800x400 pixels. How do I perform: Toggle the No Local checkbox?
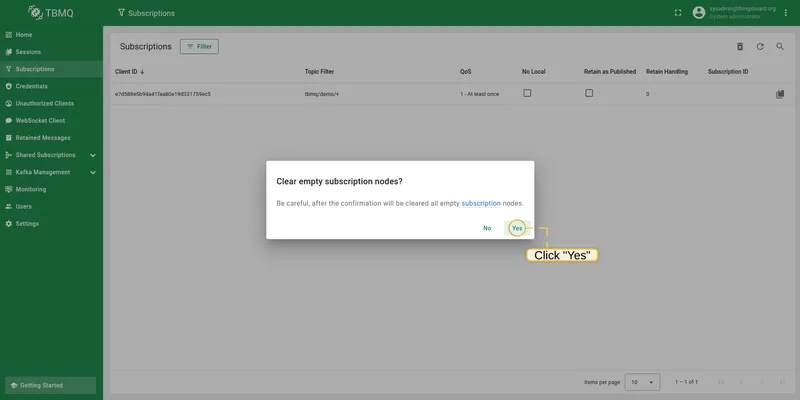527,93
